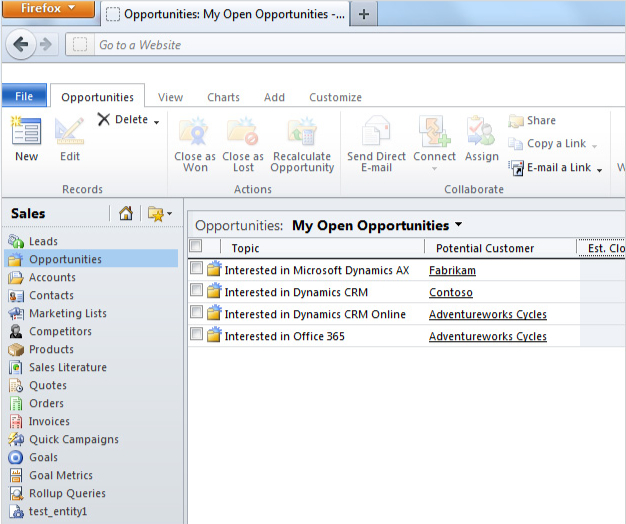Viewport: 626px width, 524px height.
Task: Expand the E-mail a Link dropdown arrow
Action: pyautogui.click(x=599, y=169)
